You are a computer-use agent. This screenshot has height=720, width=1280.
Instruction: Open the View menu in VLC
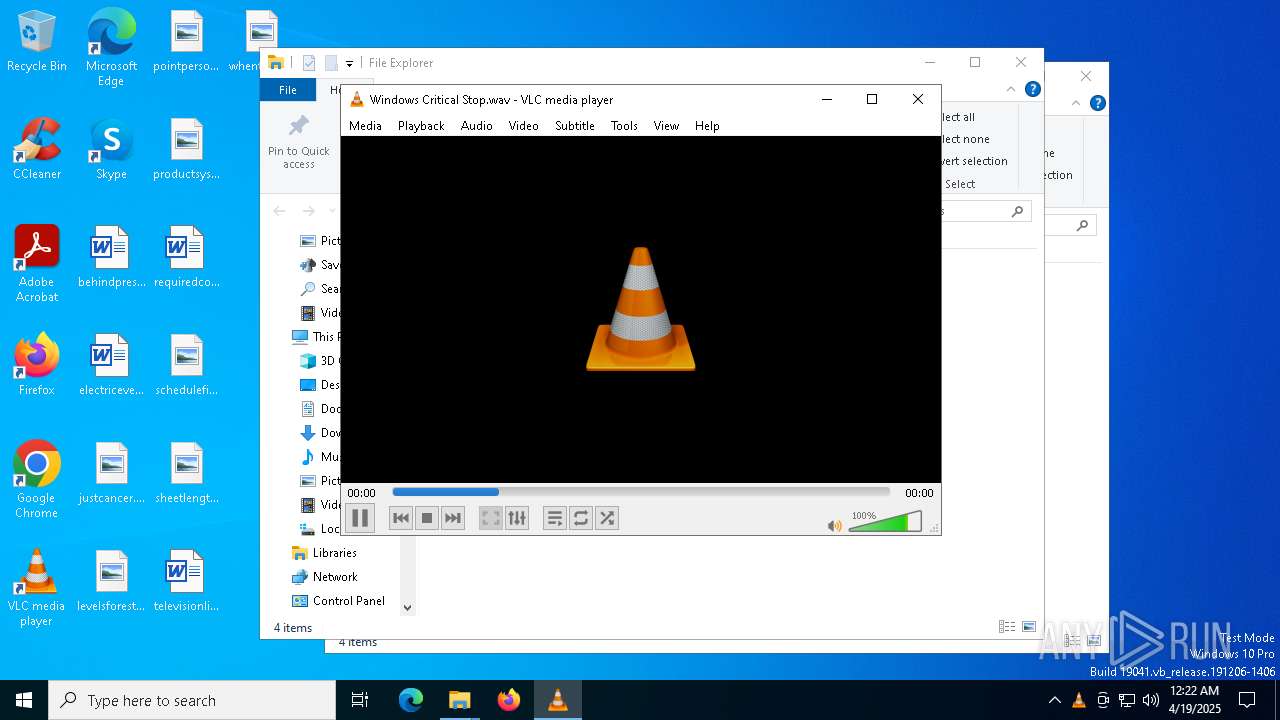click(x=666, y=126)
